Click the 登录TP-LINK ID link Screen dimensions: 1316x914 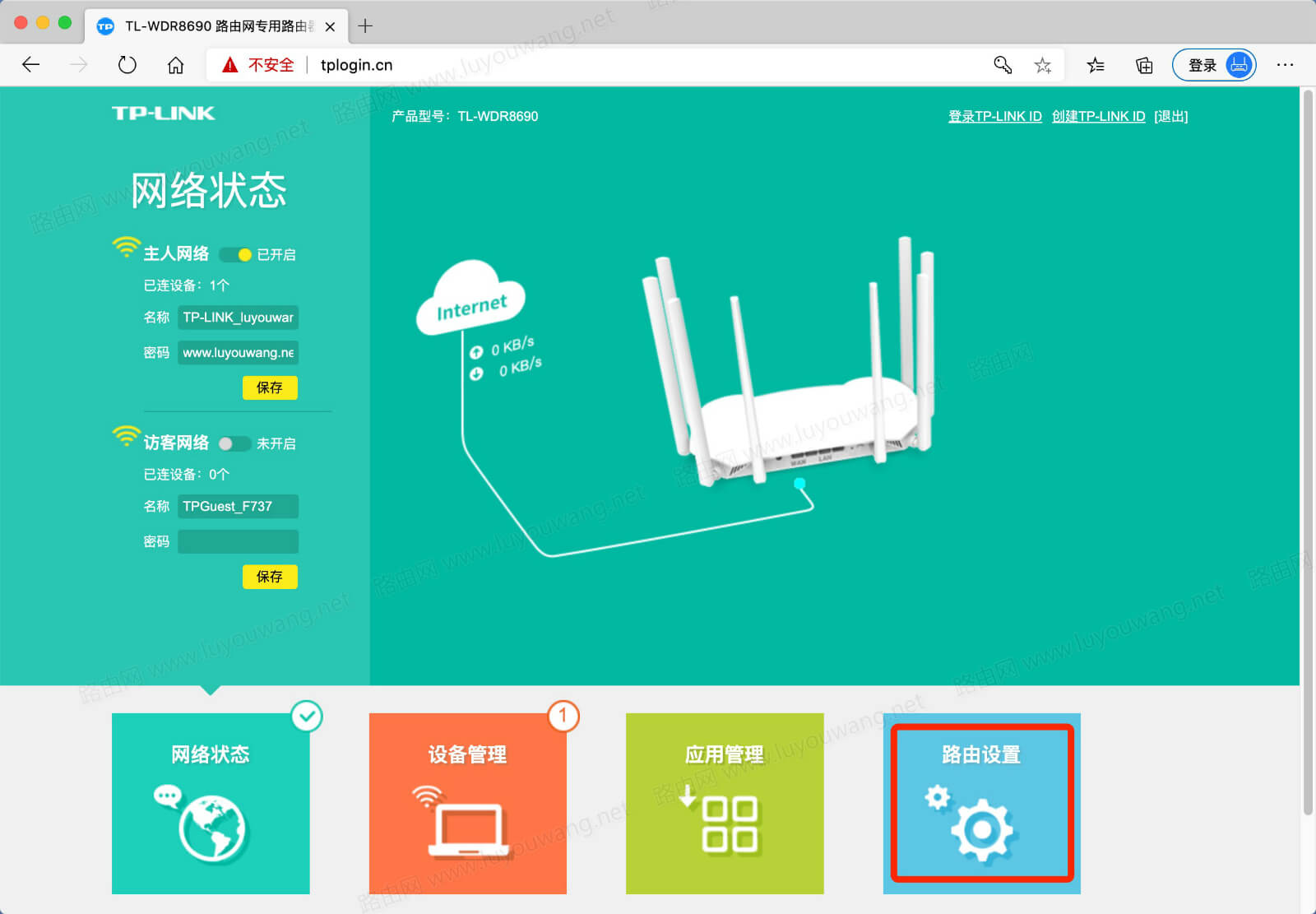(995, 116)
